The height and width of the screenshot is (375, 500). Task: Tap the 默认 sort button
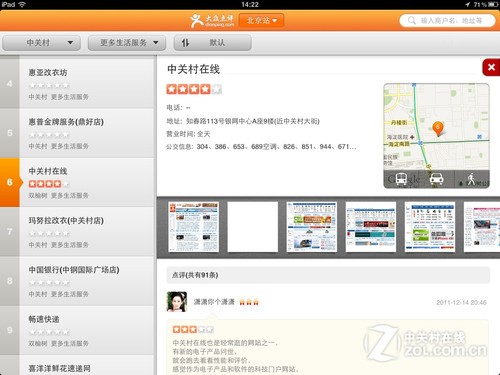212,43
